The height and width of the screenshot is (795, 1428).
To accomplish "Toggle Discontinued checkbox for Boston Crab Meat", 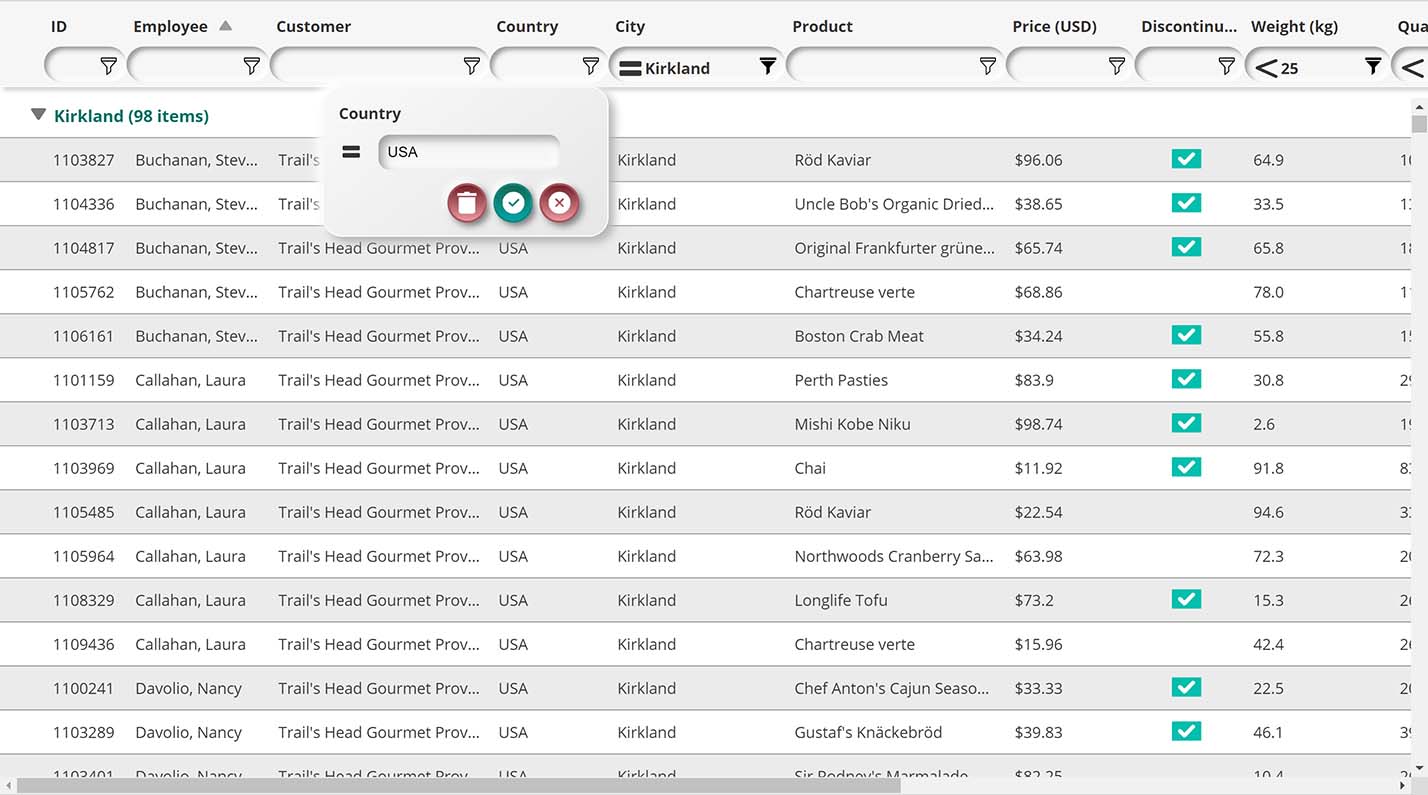I will [1186, 335].
